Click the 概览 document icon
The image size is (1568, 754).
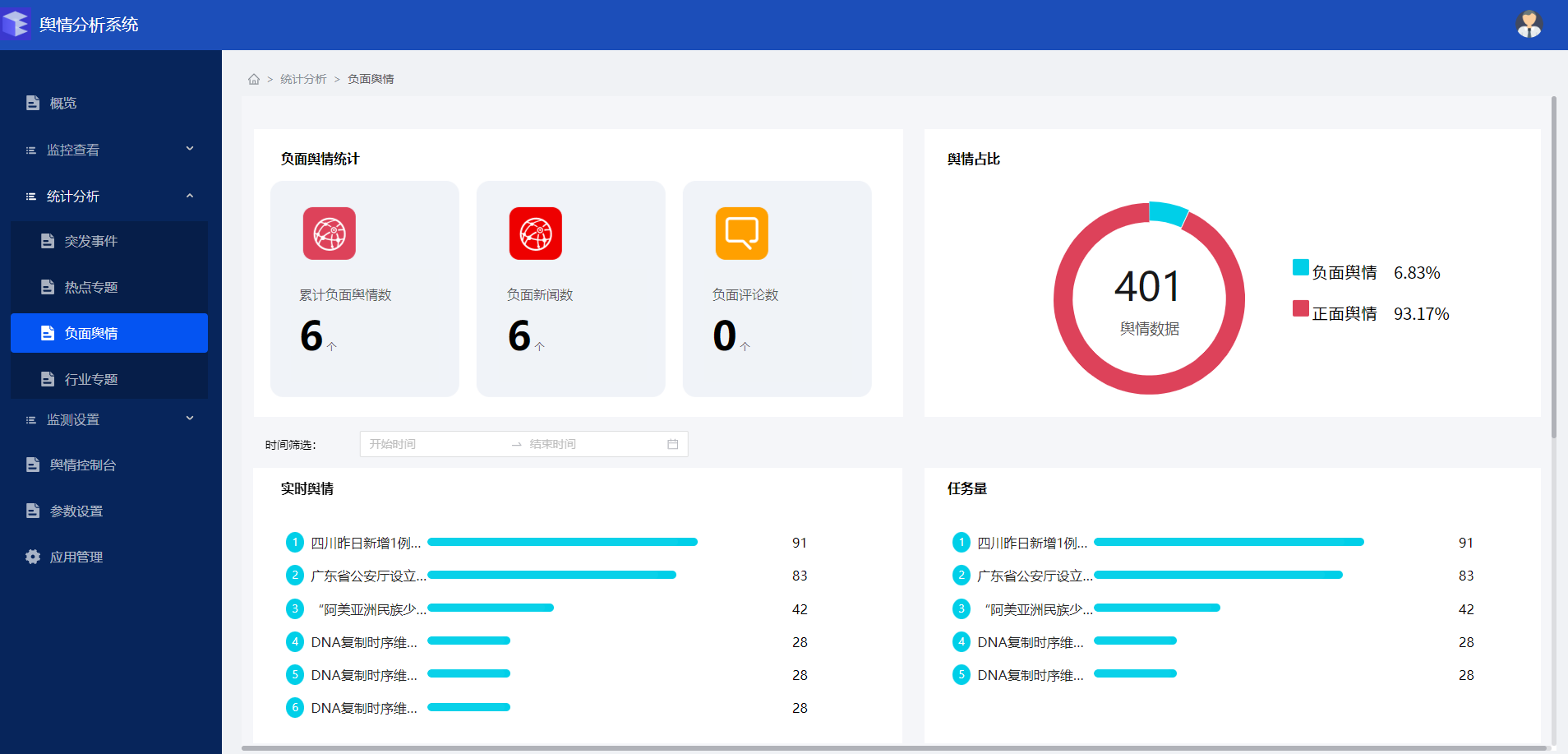[33, 103]
